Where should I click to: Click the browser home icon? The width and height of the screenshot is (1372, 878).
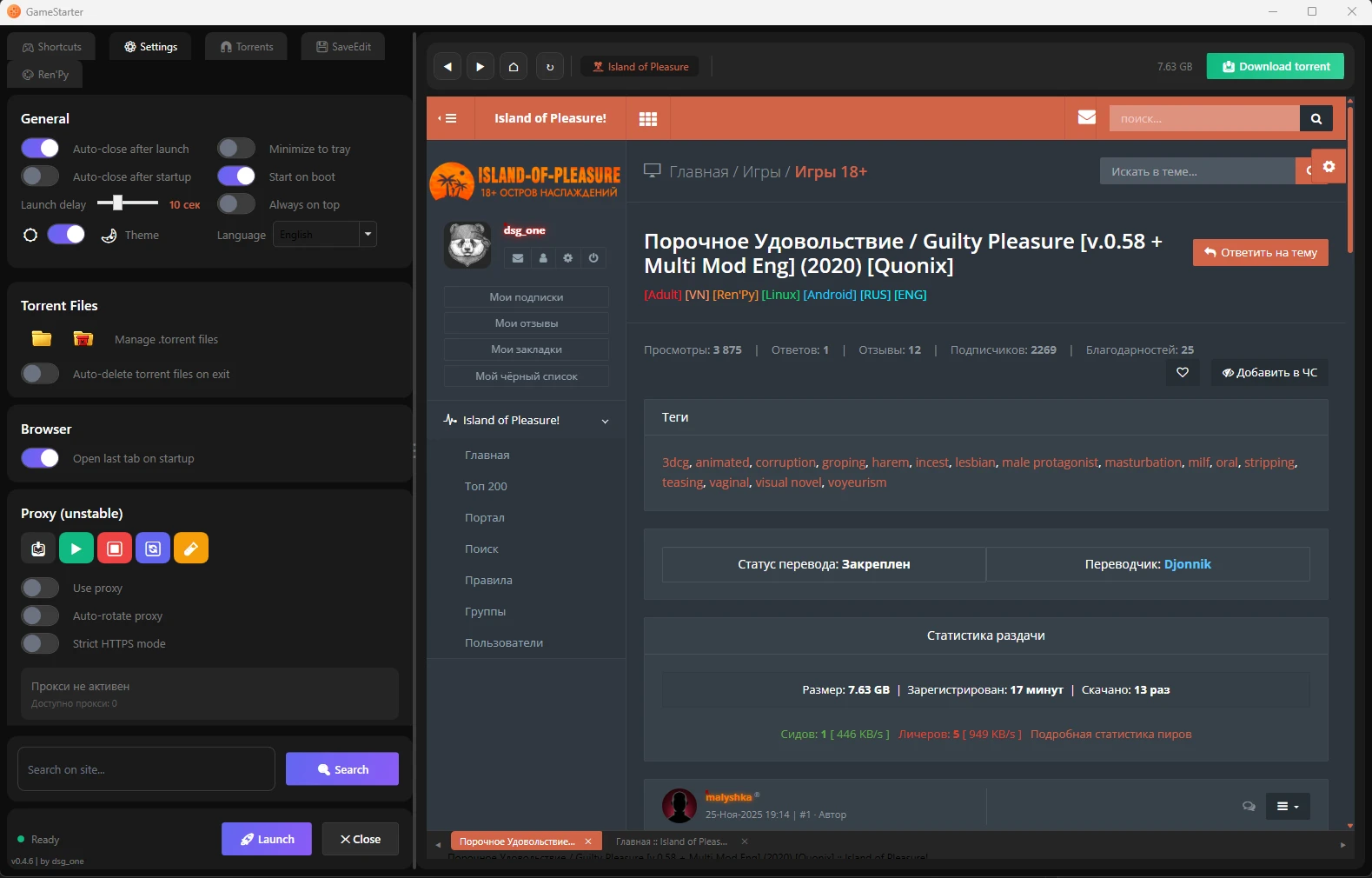[x=514, y=67]
